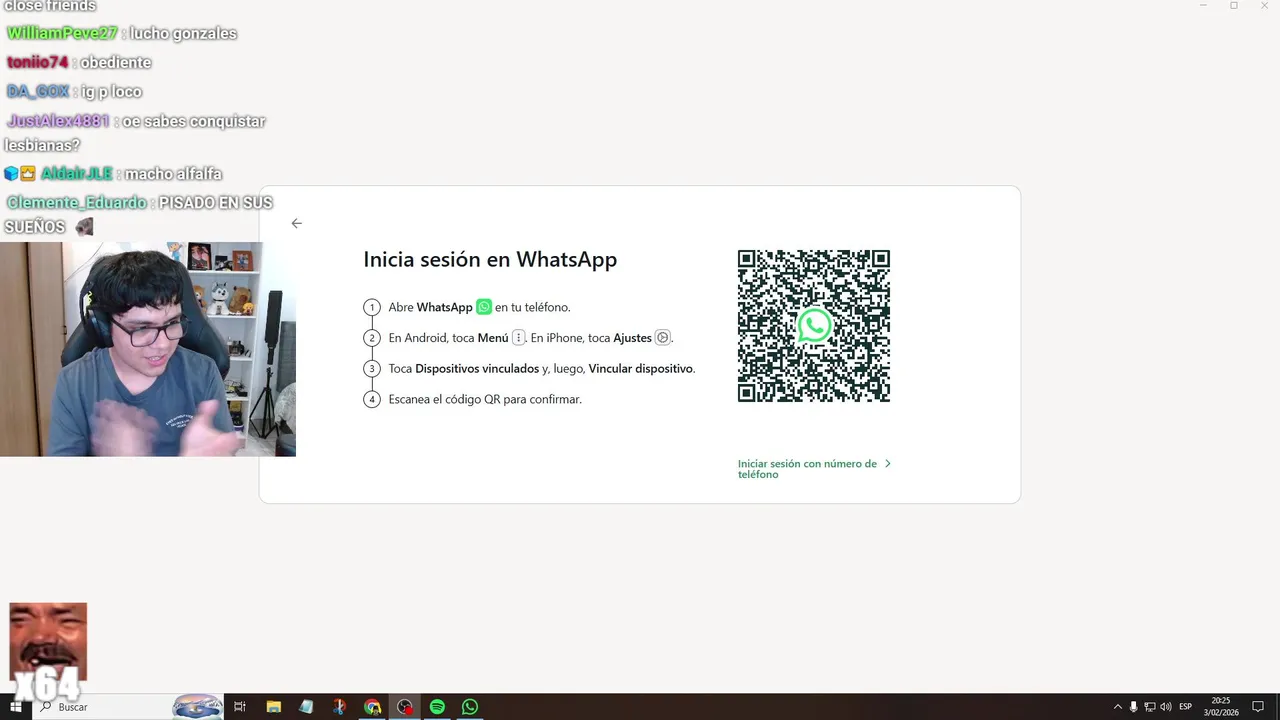
Task: Click username toniio74 in chat
Action: [x=37, y=62]
